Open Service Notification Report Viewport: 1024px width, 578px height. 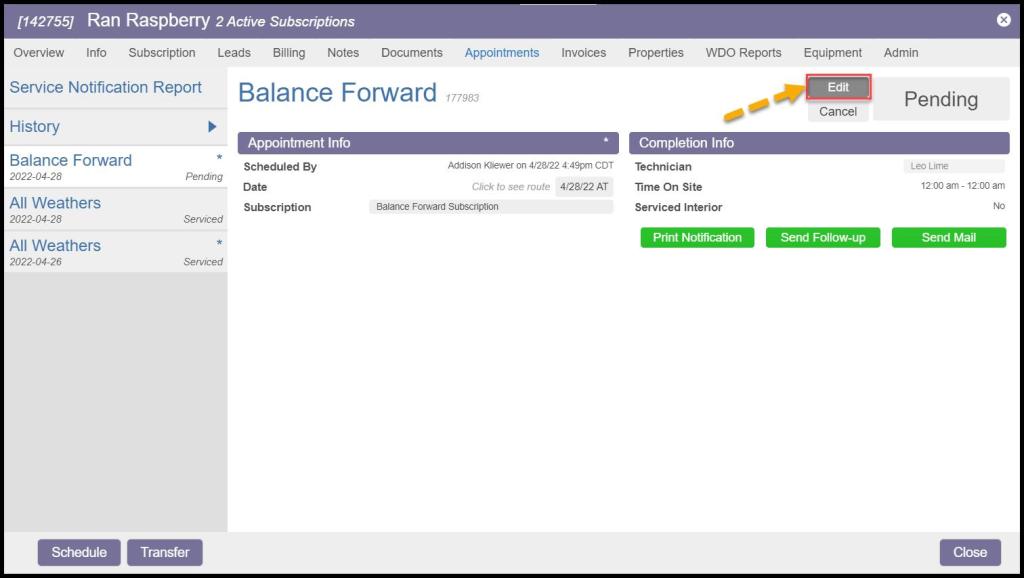(106, 88)
